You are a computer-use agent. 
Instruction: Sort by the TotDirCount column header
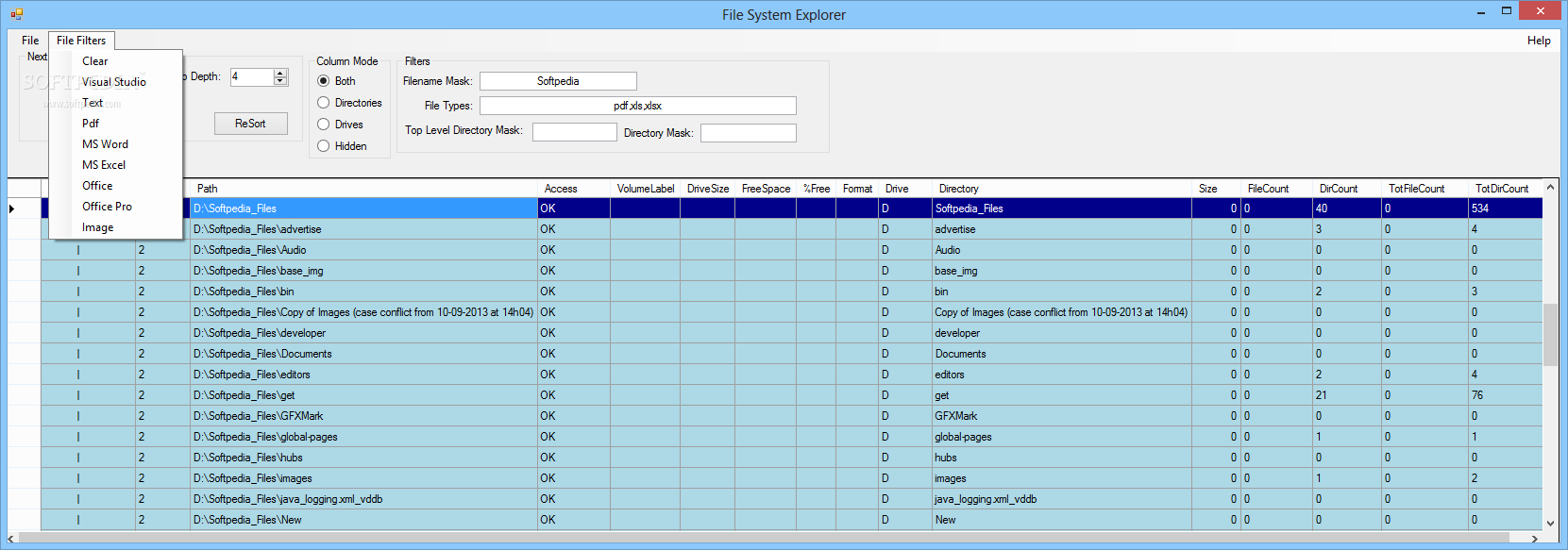tap(1506, 189)
